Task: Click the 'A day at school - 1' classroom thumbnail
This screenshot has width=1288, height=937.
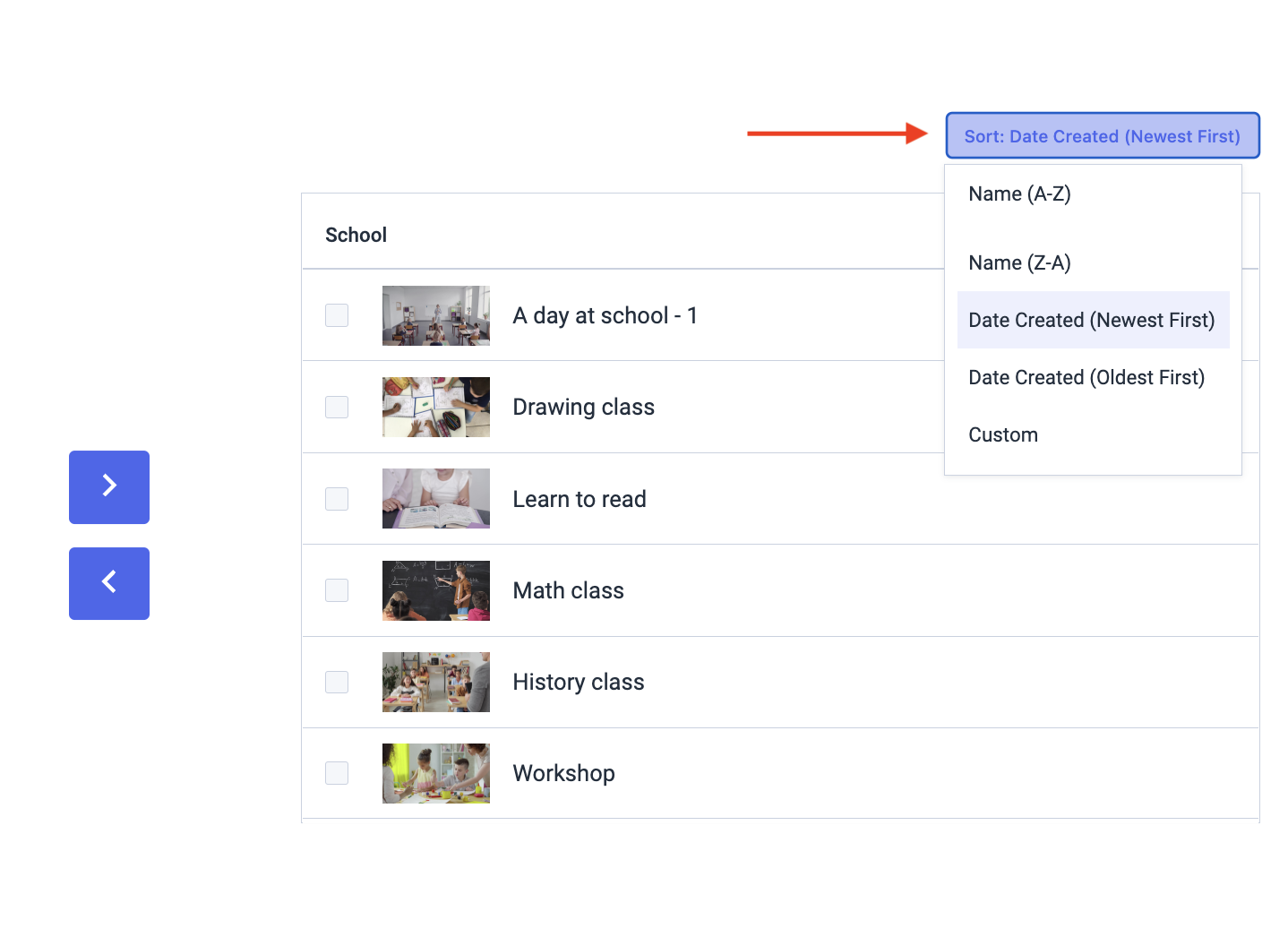Action: coord(435,315)
